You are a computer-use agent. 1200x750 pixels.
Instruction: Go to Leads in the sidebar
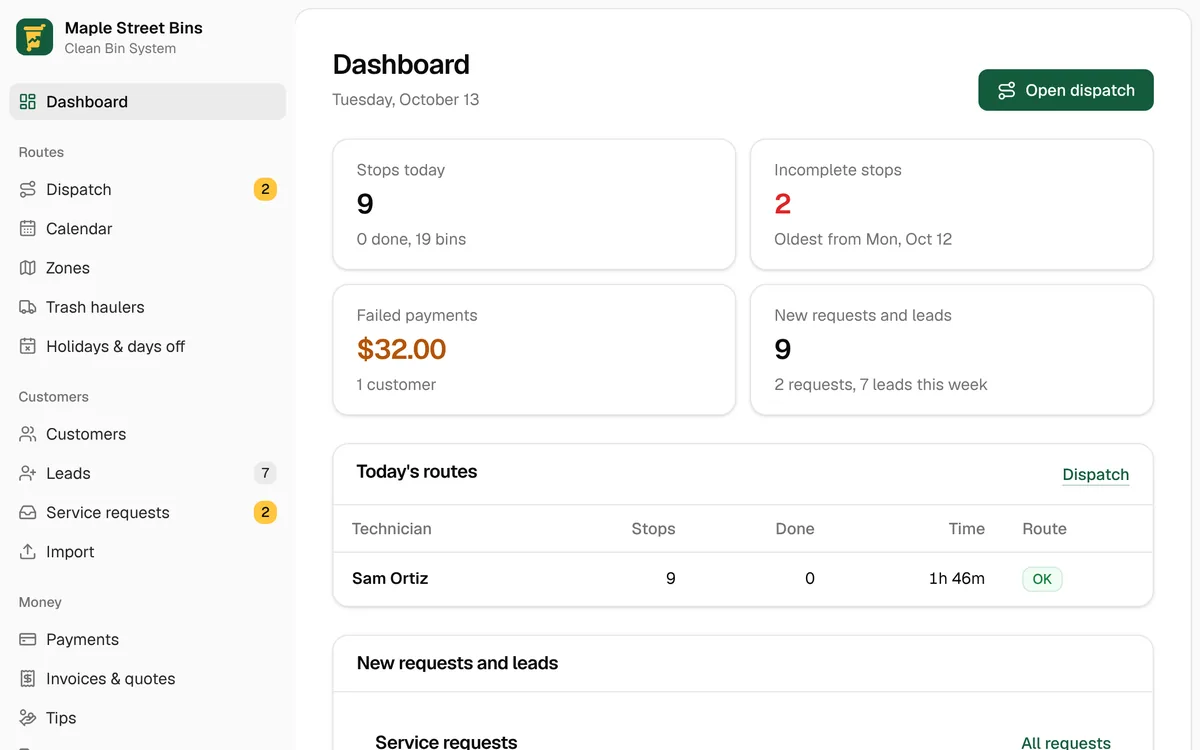click(x=148, y=473)
